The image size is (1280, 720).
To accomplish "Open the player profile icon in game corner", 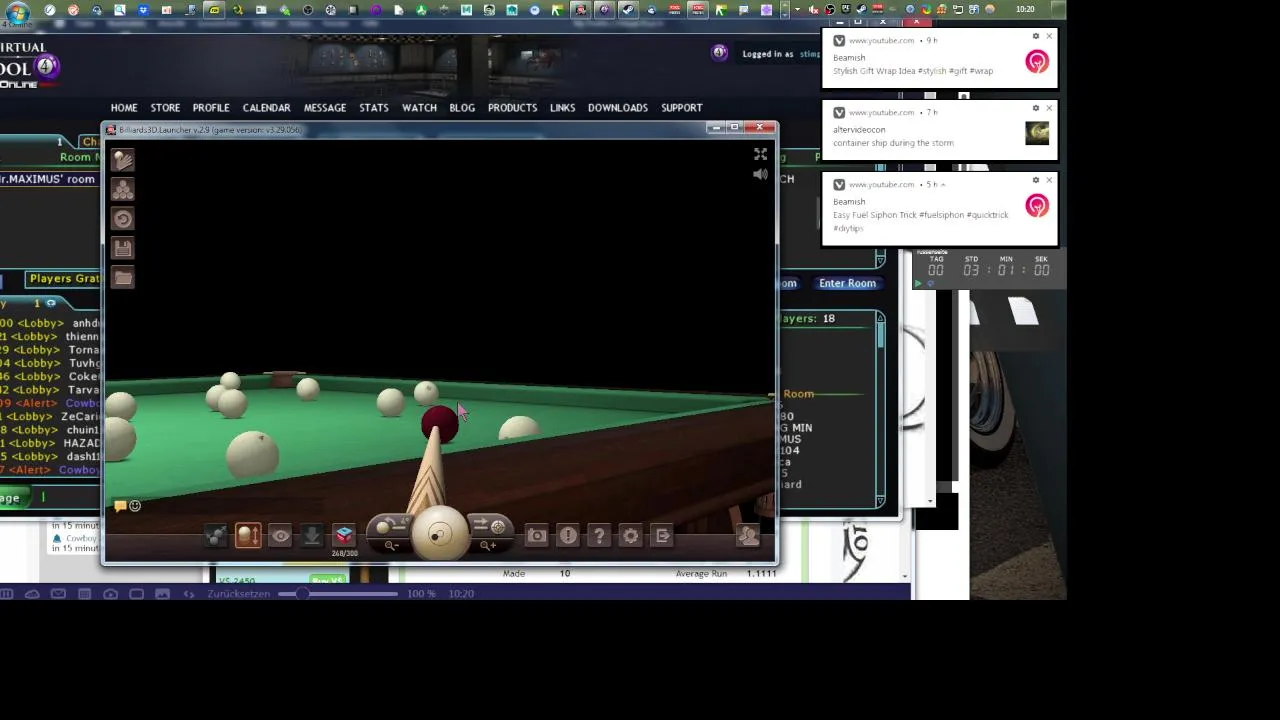I will click(x=748, y=537).
